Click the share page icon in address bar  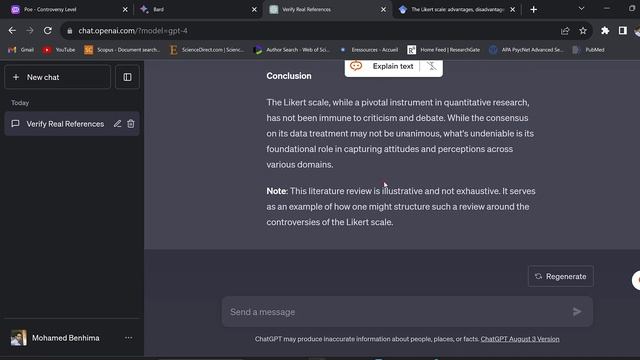coord(565,31)
